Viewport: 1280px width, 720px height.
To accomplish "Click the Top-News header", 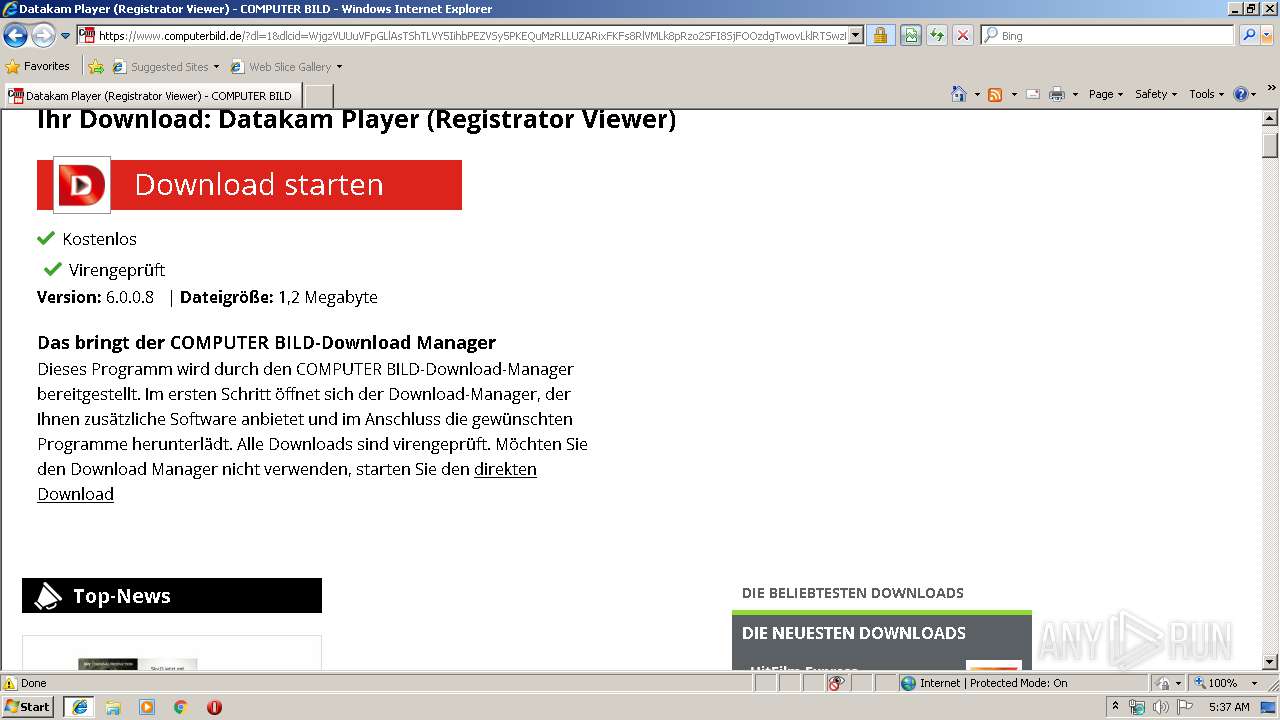I will [172, 596].
